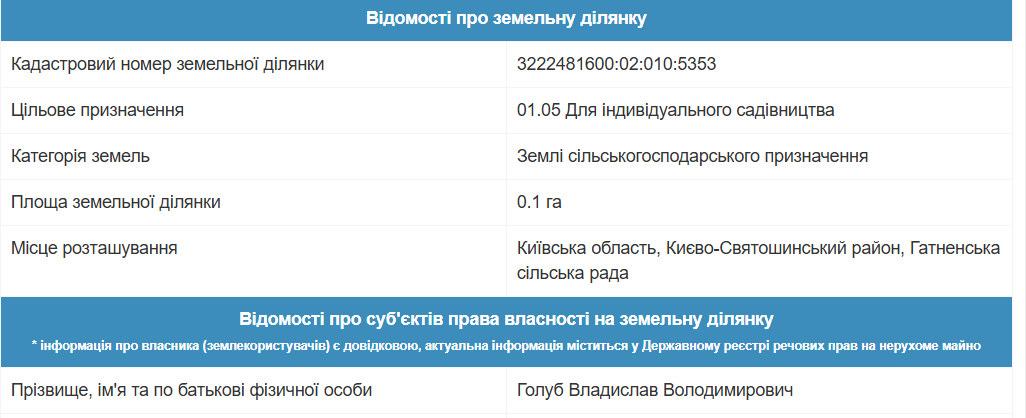Select the "Кадастровий номер земельної ділянки" label

click(x=167, y=65)
